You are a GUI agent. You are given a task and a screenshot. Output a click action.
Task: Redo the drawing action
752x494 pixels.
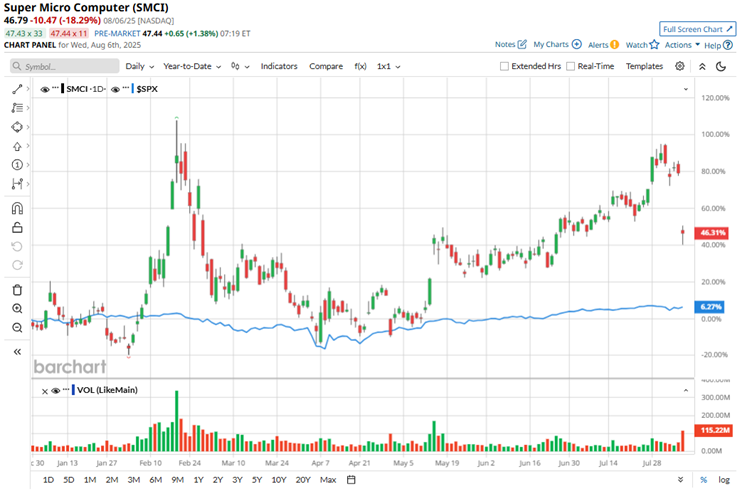pos(17,265)
